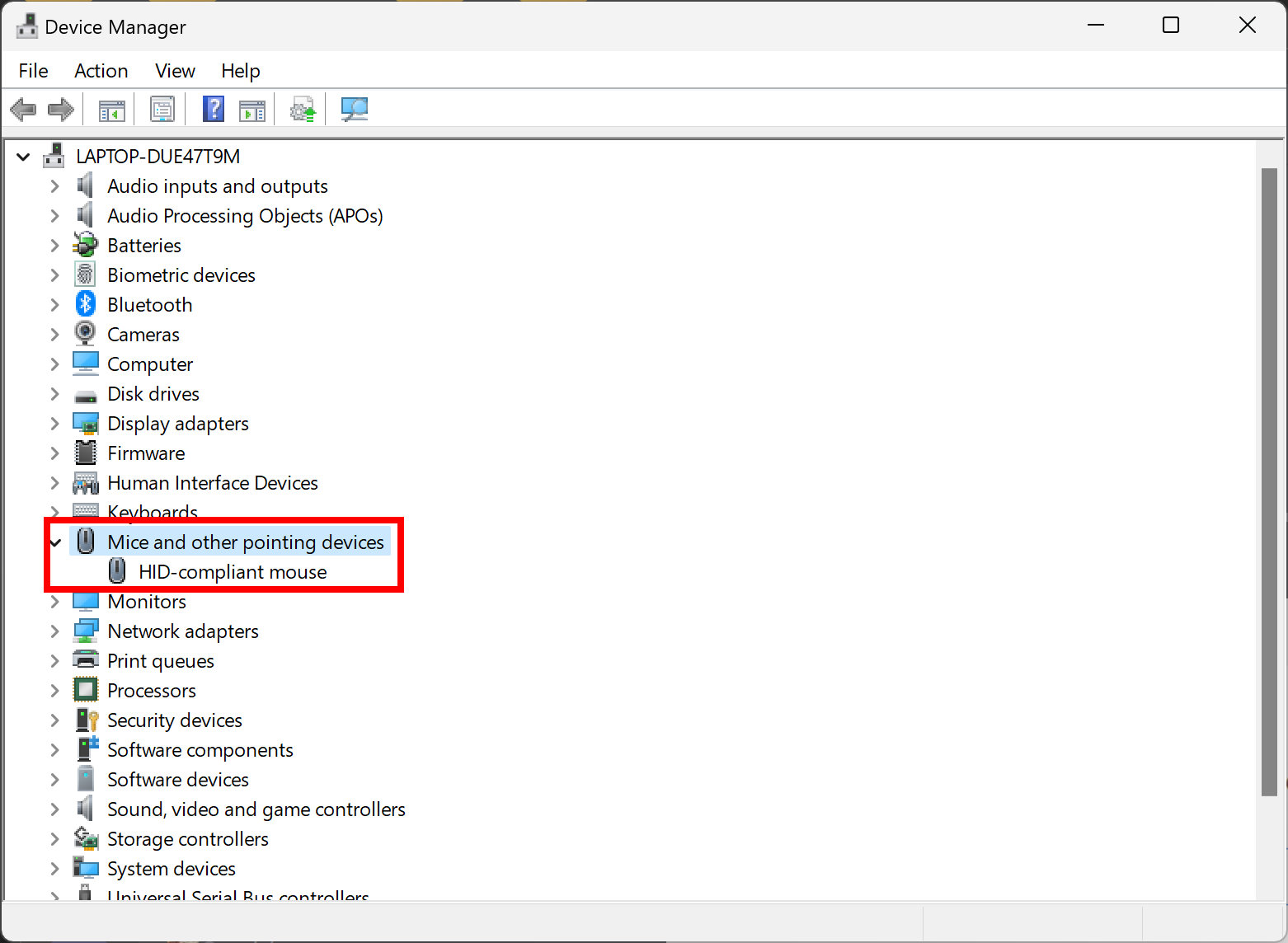The image size is (1288, 943).
Task: Click the Batteries category icon
Action: [86, 245]
